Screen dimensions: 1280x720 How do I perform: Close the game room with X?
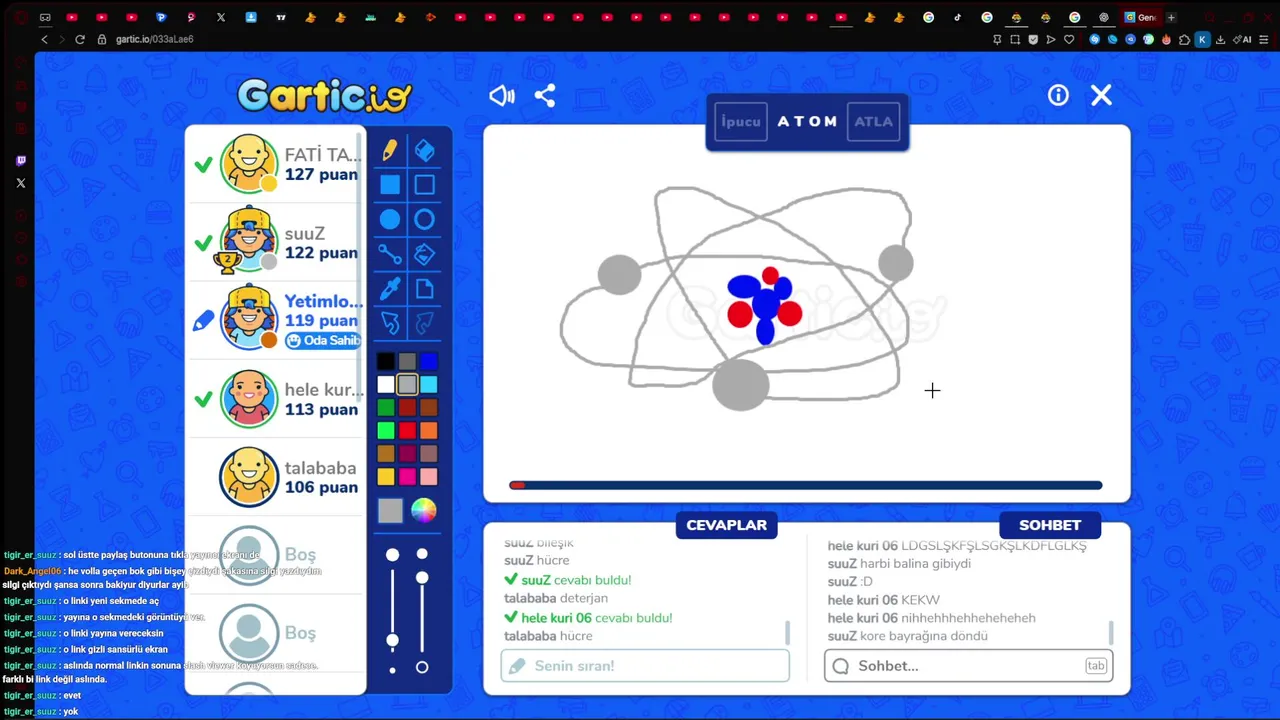tap(1101, 95)
